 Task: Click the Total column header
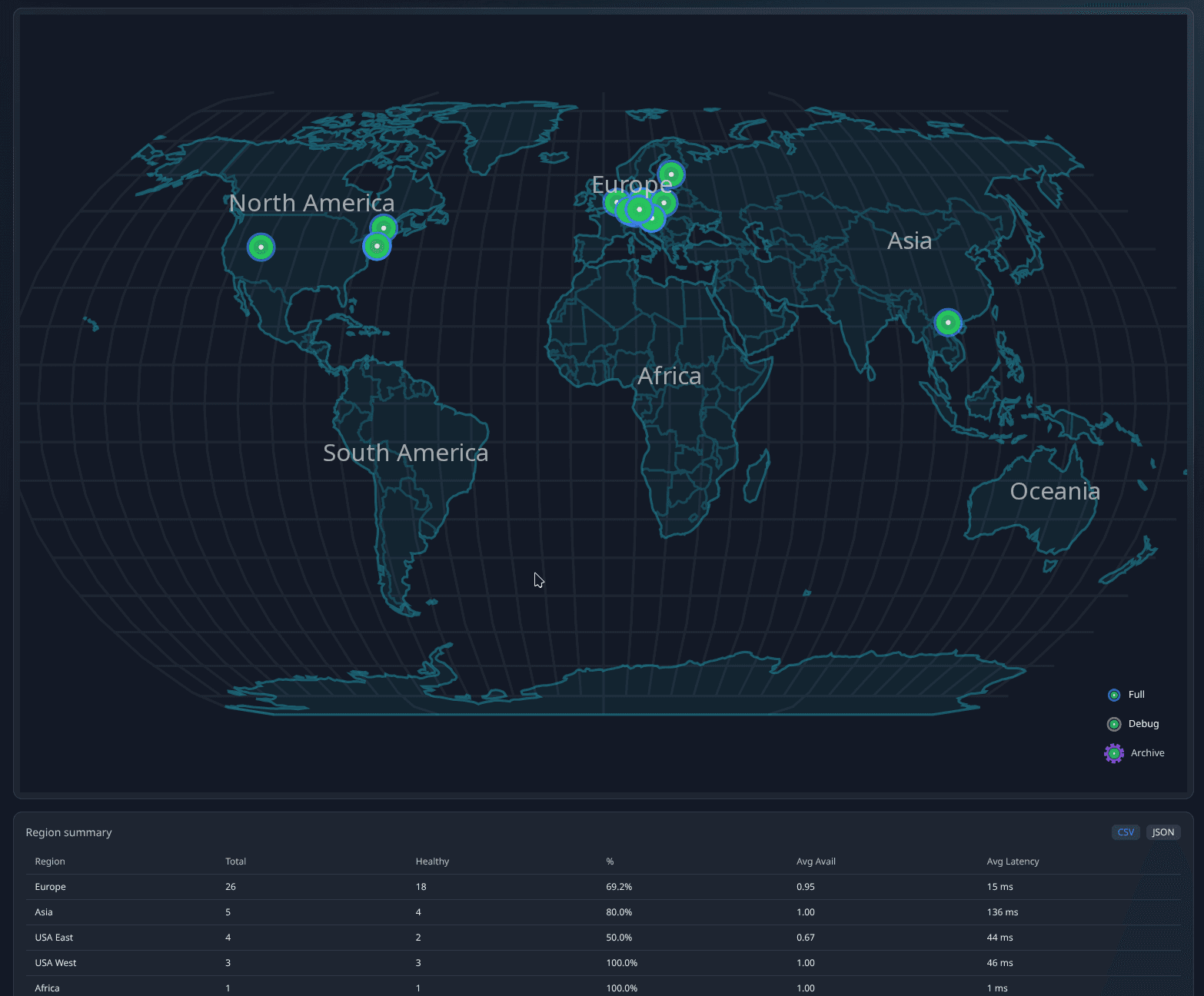point(235,862)
